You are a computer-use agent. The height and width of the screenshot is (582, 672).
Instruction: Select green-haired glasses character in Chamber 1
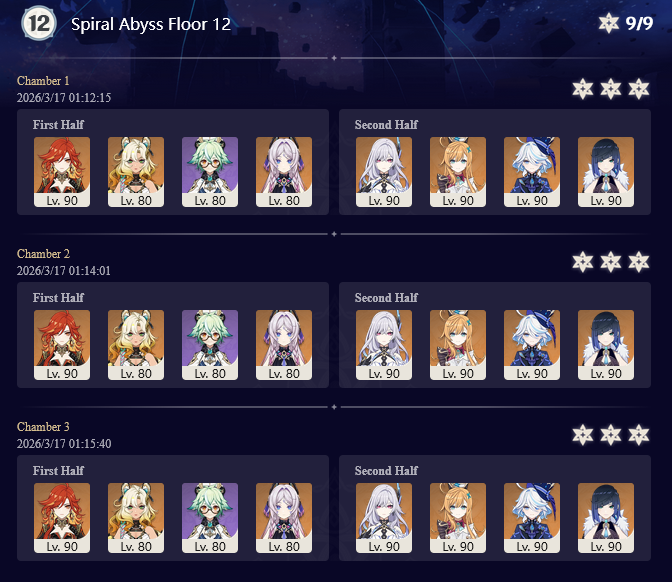(x=210, y=172)
